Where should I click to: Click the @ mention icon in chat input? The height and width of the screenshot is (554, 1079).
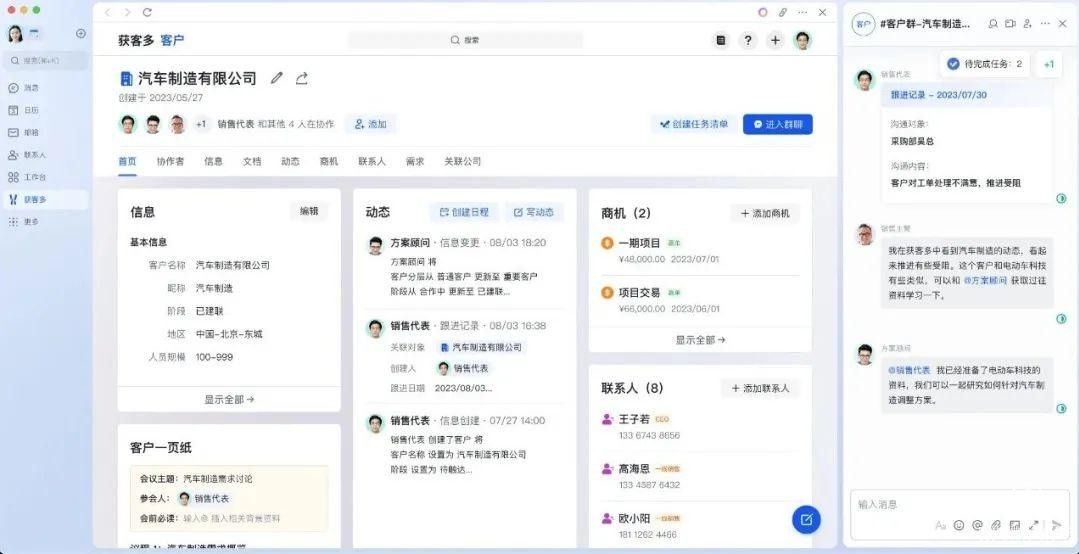point(977,525)
